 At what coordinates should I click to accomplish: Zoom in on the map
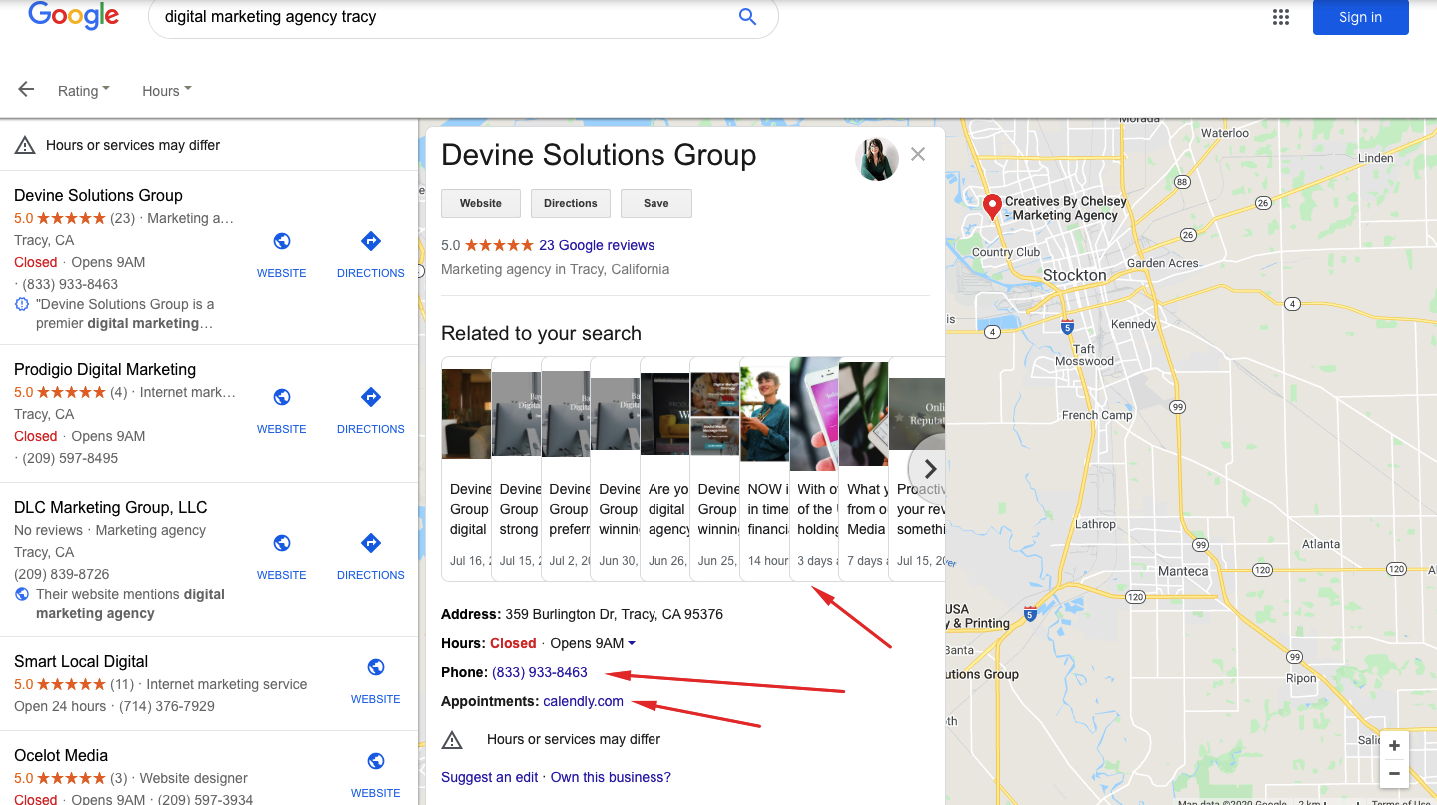pos(1394,746)
